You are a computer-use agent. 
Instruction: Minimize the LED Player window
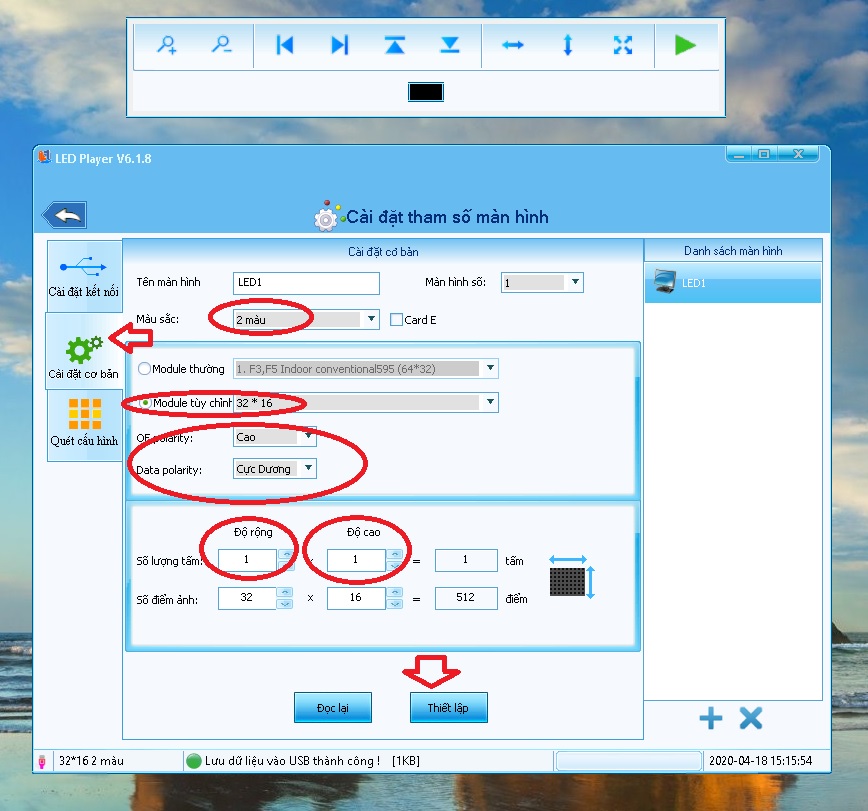739,154
